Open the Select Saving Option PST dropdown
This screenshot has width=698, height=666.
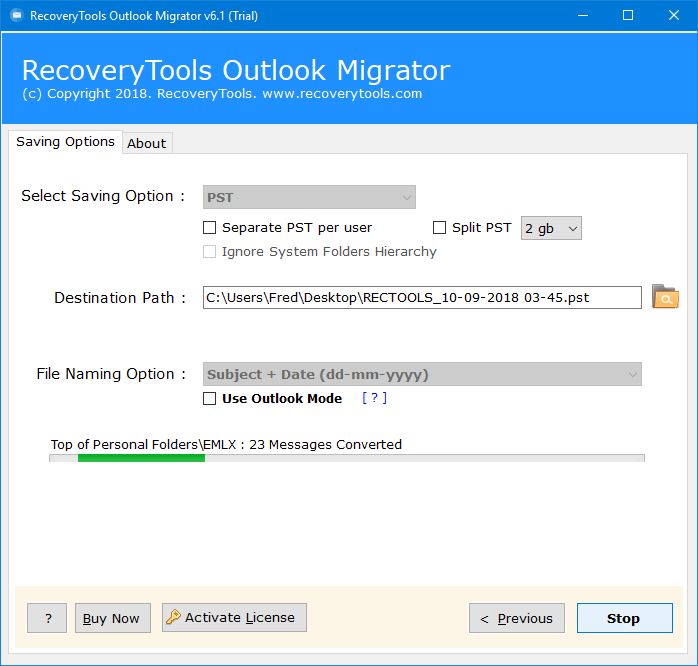[x=309, y=197]
